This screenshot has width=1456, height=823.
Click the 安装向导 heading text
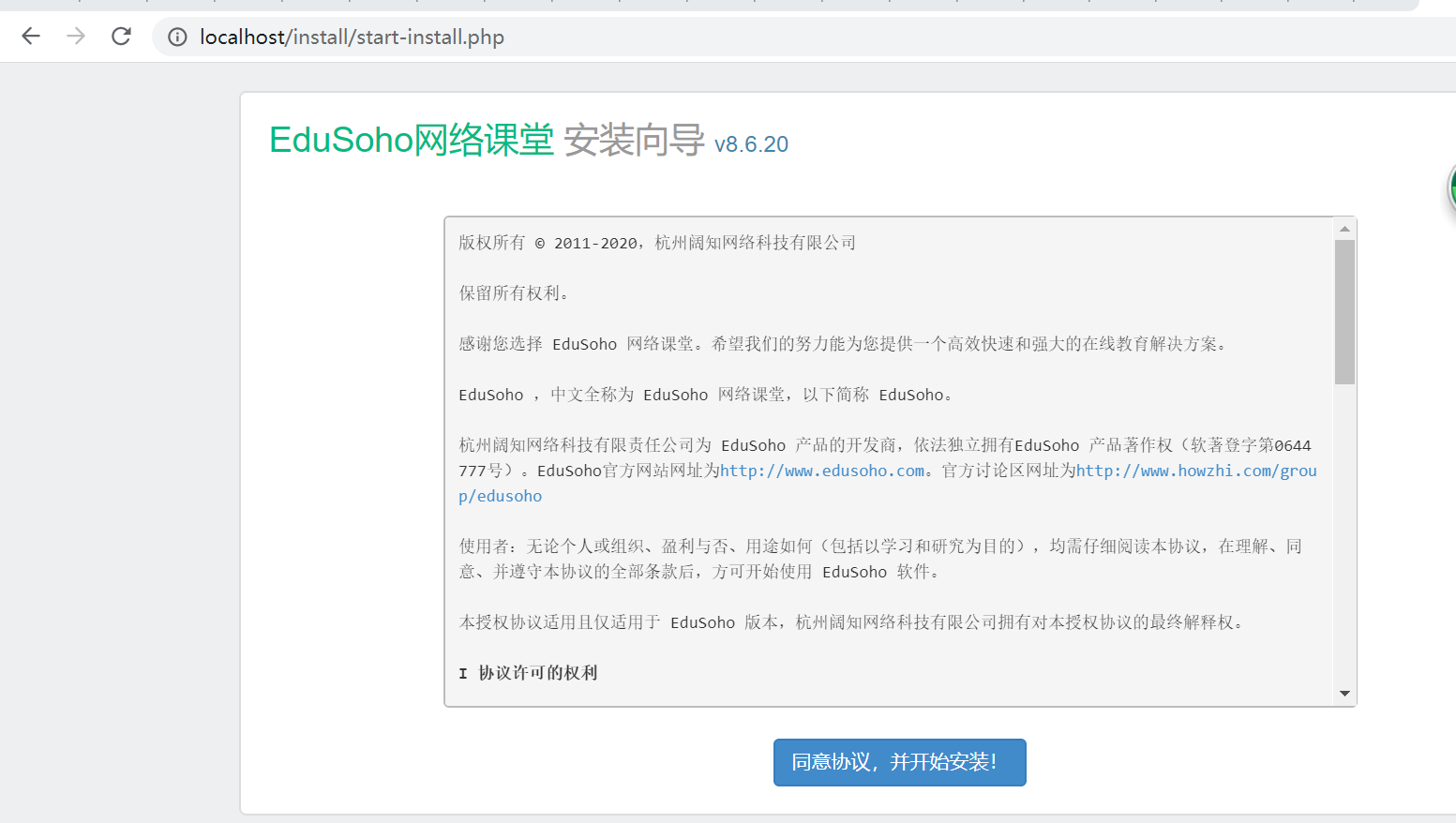click(634, 140)
